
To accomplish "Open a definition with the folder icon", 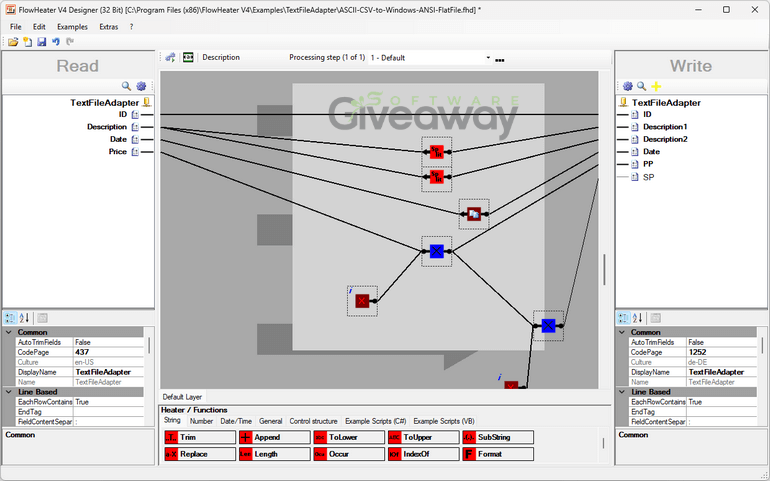I will click(13, 42).
